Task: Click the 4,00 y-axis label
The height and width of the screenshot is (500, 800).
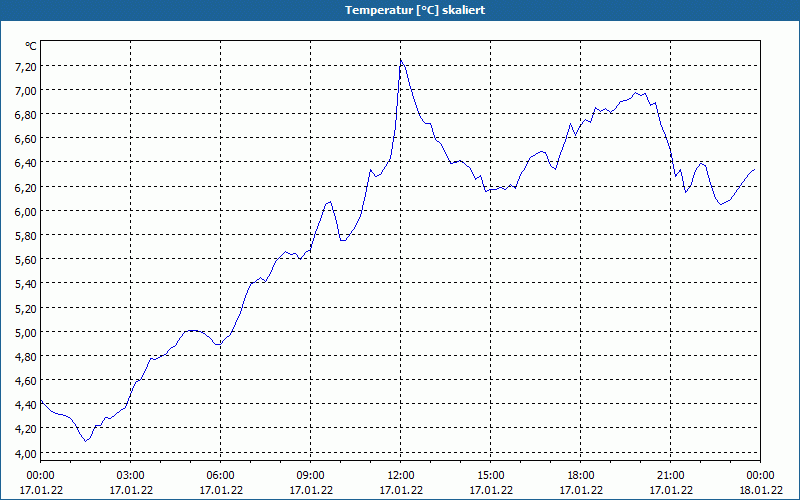Action: (26, 454)
